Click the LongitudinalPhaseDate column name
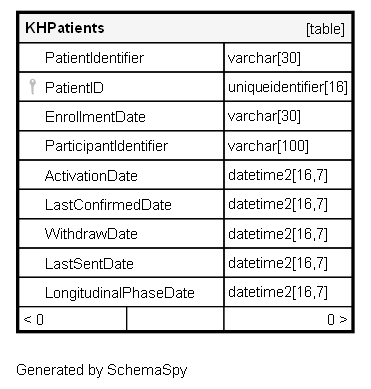The width and height of the screenshot is (371, 389). [120, 293]
